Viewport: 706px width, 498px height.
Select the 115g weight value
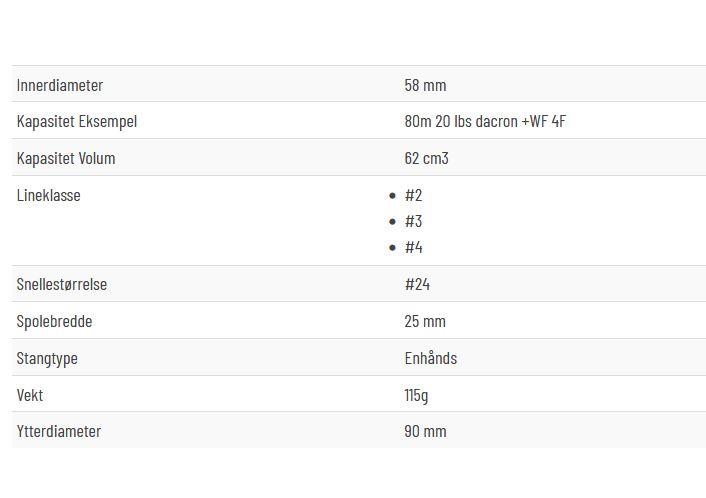click(416, 395)
